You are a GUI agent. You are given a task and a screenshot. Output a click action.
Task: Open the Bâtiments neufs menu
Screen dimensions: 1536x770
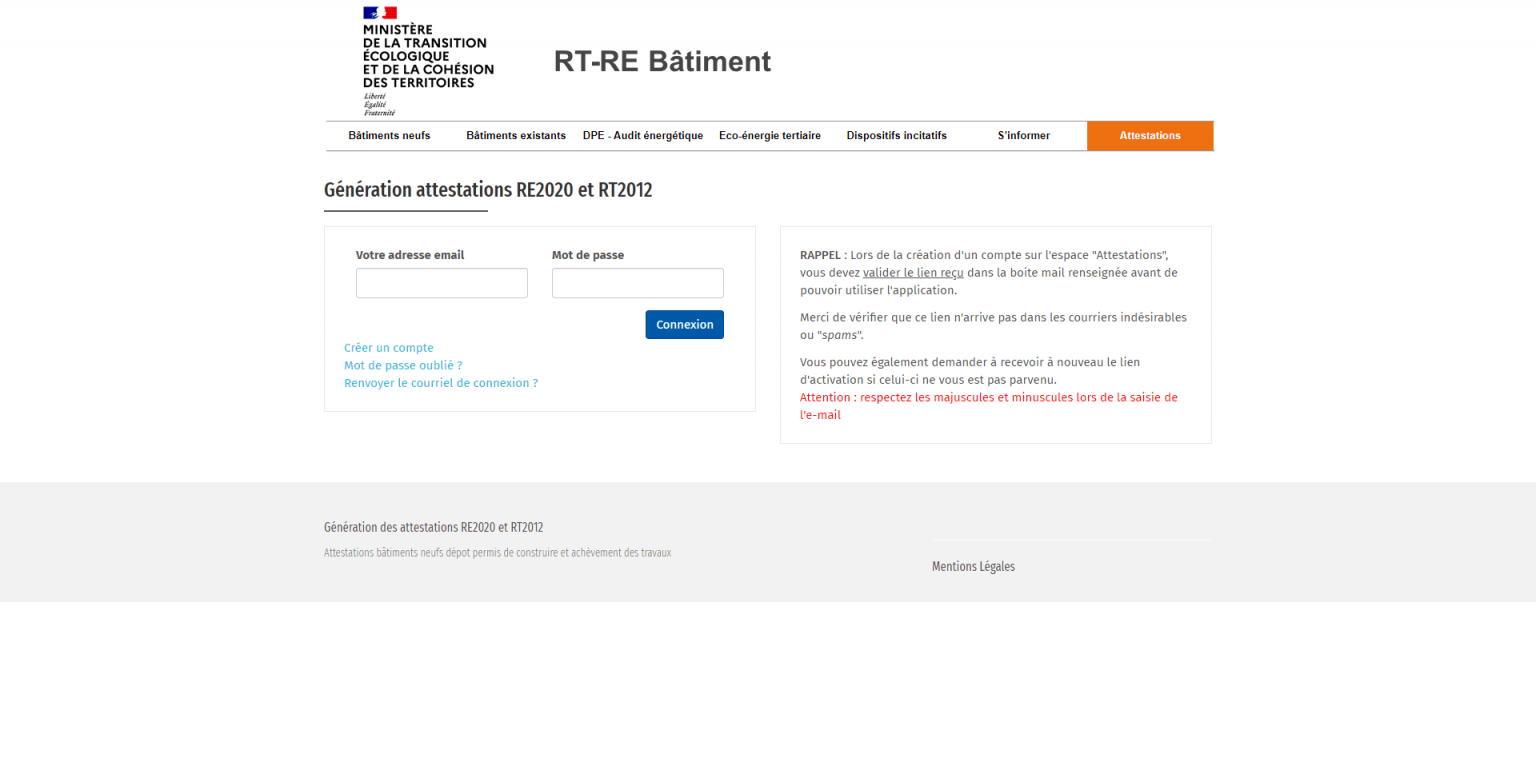tap(389, 135)
